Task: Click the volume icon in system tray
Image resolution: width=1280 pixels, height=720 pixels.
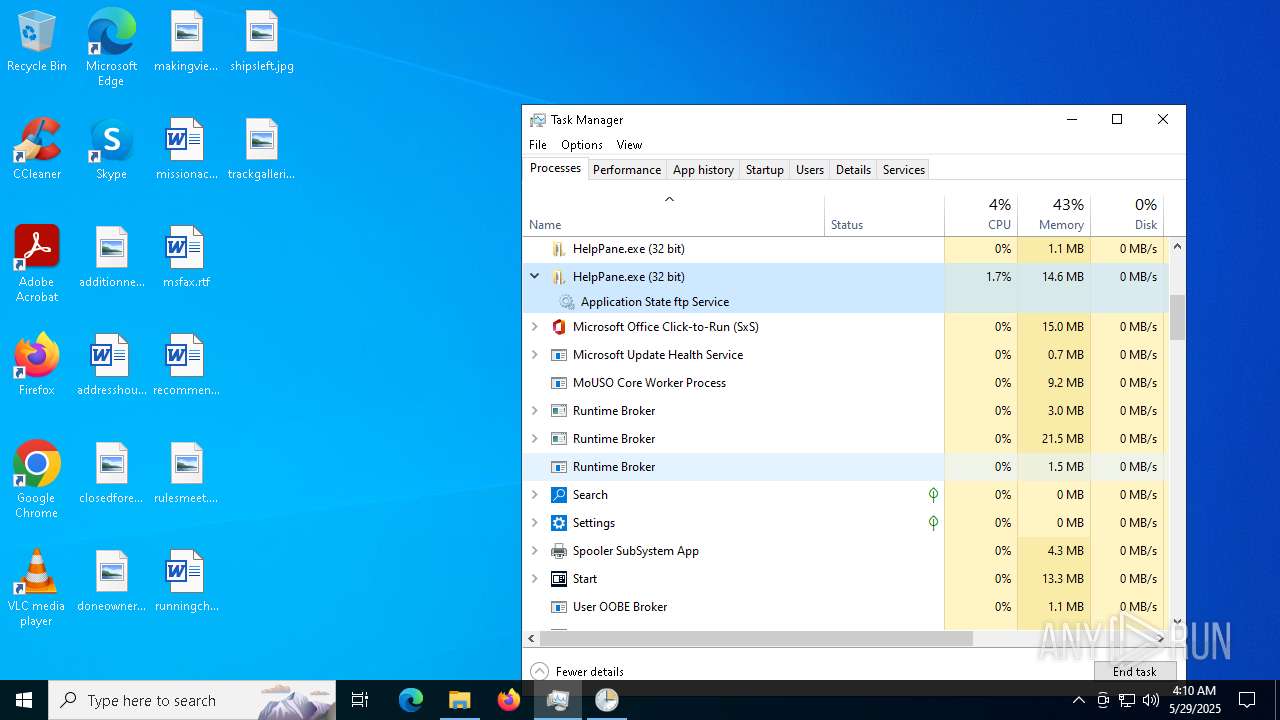Action: pyautogui.click(x=1151, y=700)
